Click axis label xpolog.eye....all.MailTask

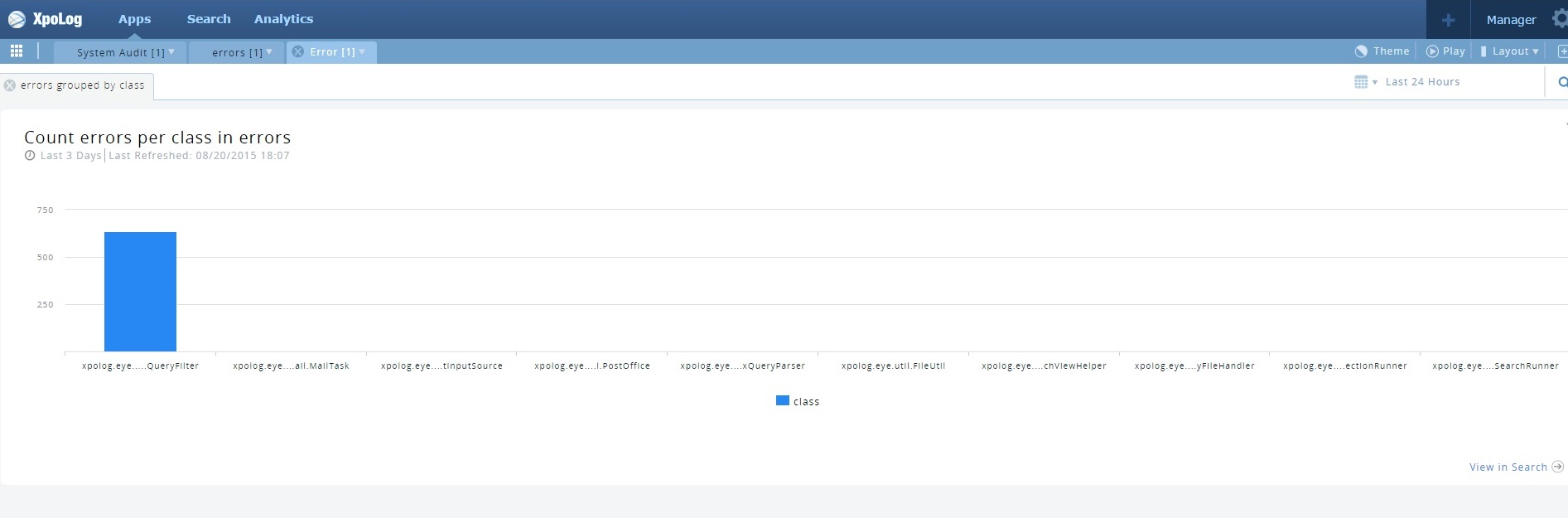291,366
